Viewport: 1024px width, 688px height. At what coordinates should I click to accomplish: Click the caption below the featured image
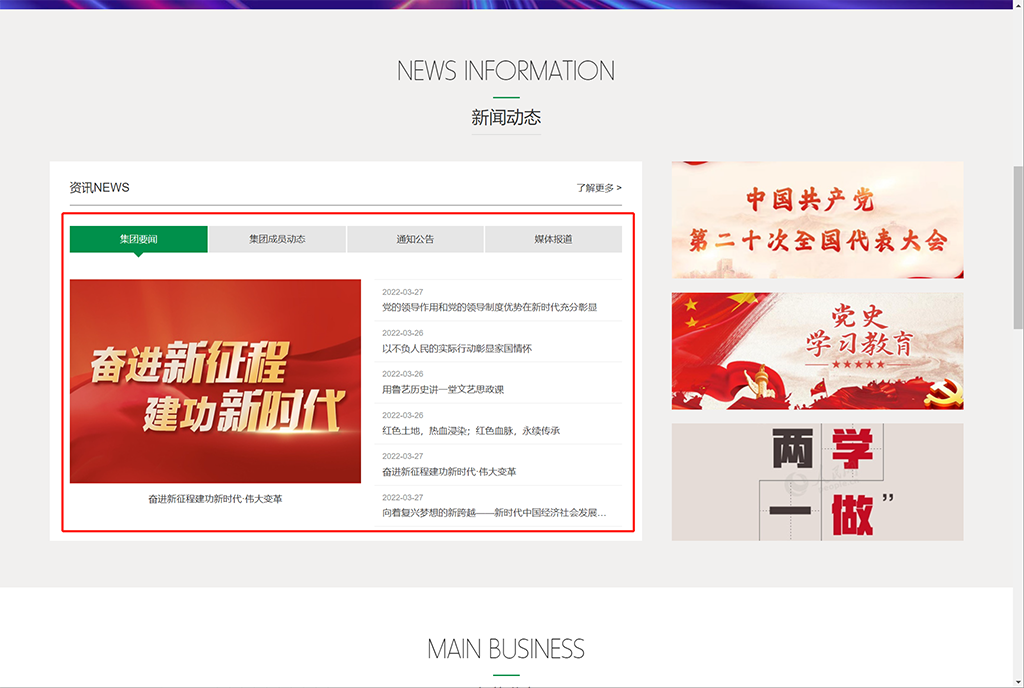click(x=215, y=498)
